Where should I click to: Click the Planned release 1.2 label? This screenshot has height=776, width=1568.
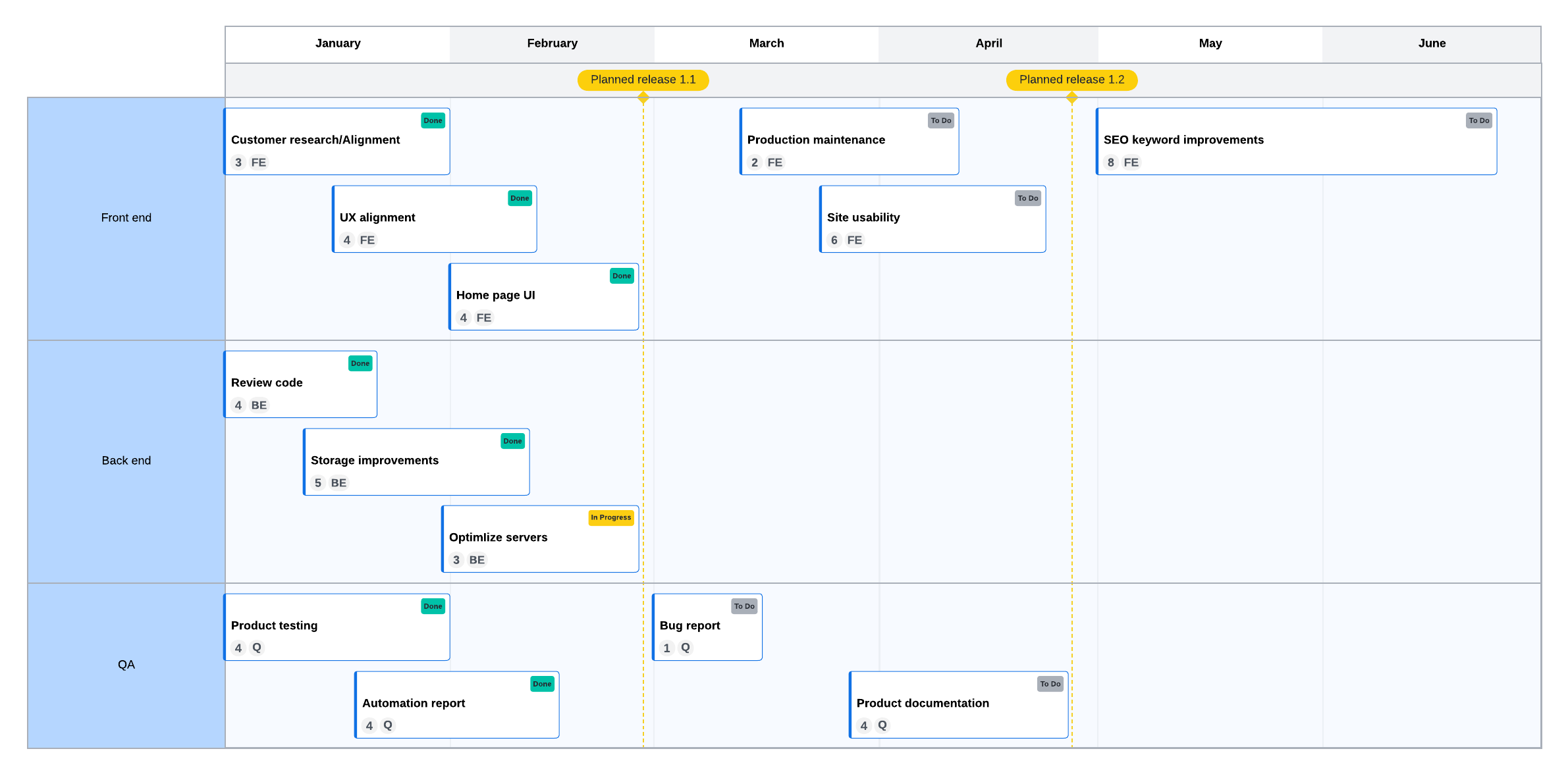pos(1071,80)
